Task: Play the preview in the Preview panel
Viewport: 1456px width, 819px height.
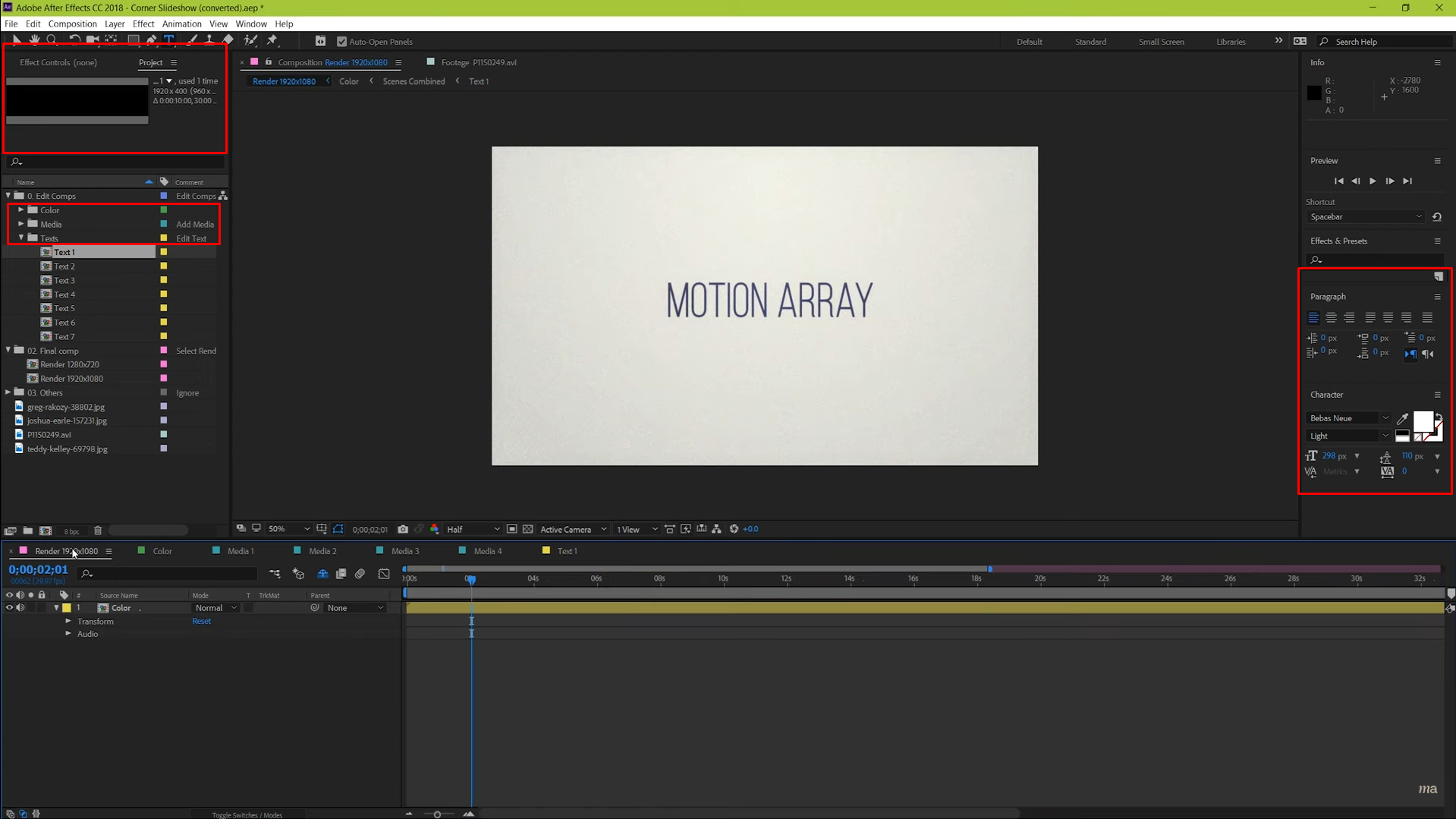Action: coord(1373,181)
